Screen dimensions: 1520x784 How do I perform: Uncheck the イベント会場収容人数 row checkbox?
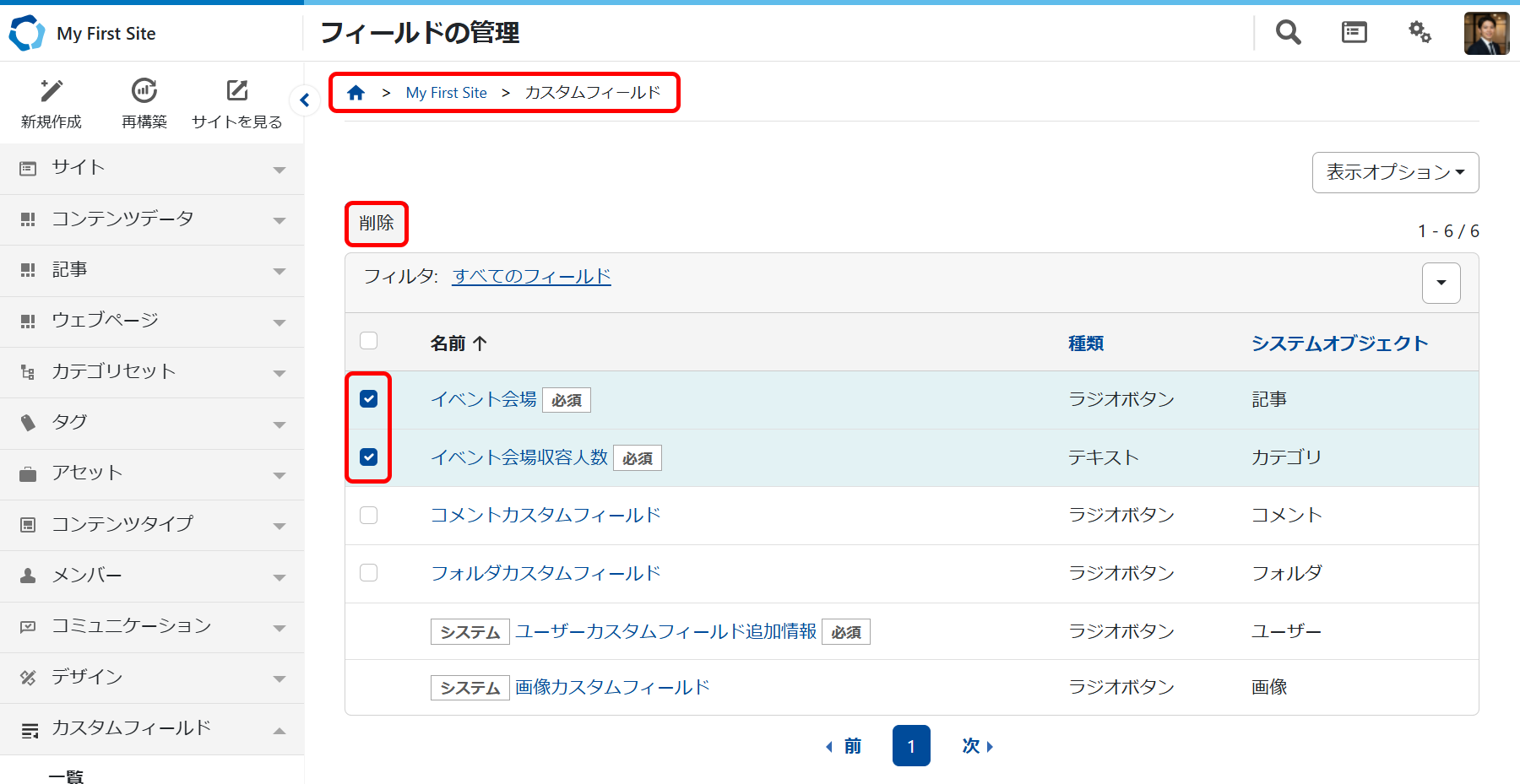point(369,457)
